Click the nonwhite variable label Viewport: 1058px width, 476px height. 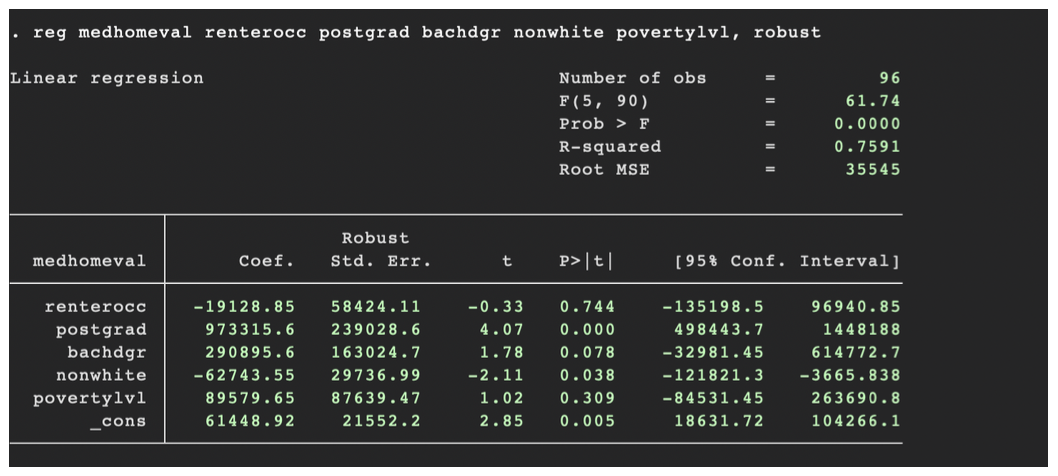click(101, 375)
